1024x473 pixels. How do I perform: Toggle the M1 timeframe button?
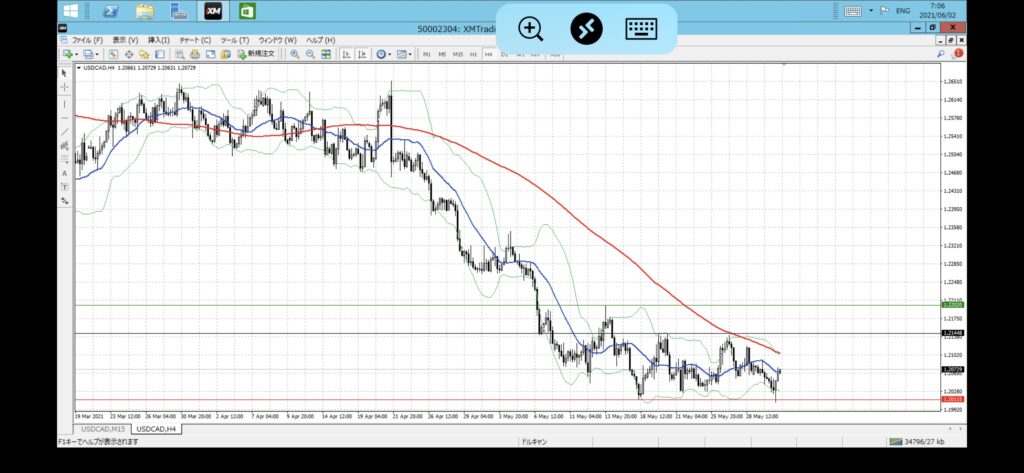[x=427, y=54]
